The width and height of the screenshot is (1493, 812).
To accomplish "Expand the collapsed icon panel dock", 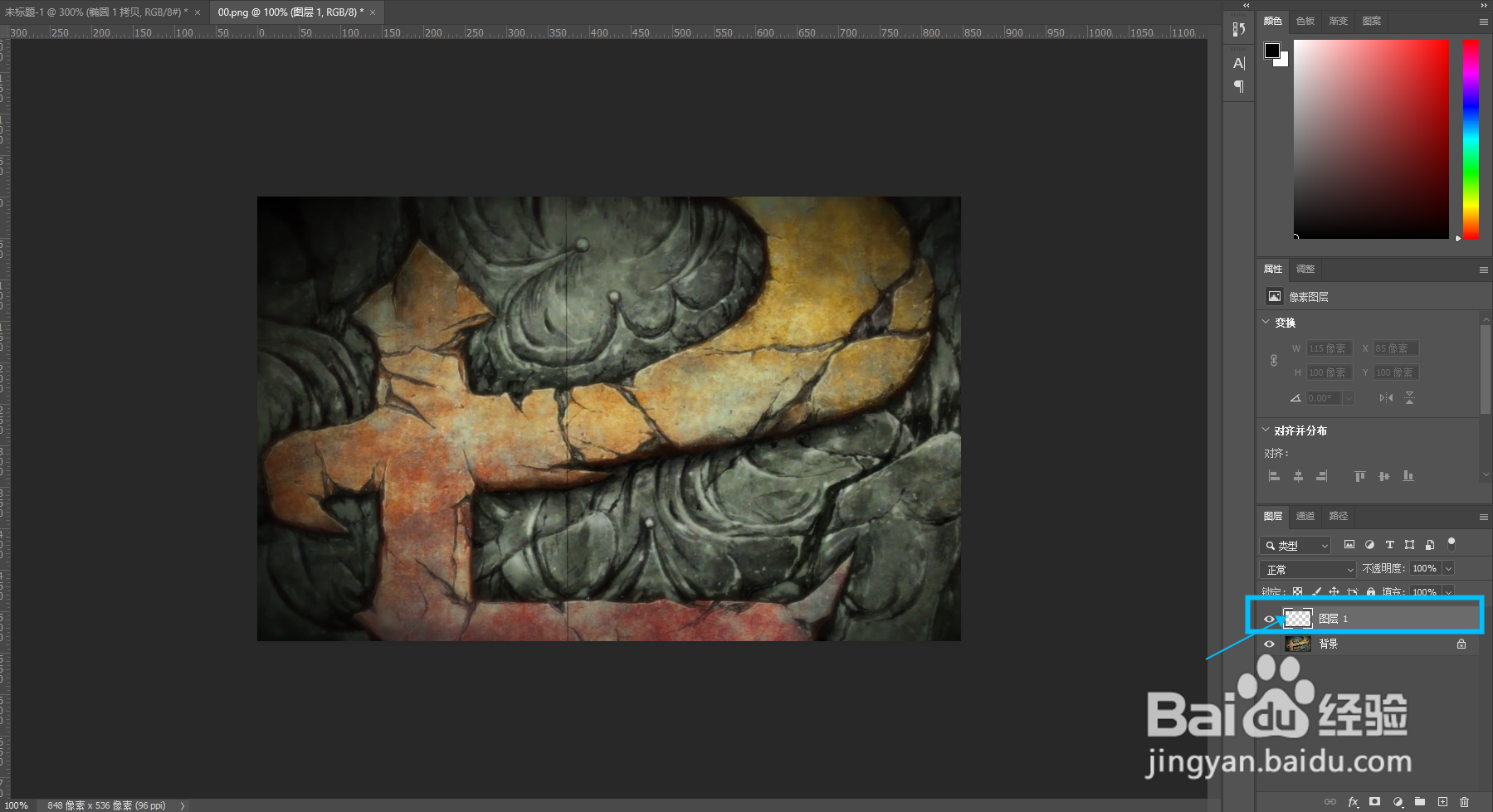I will pos(1246,5).
